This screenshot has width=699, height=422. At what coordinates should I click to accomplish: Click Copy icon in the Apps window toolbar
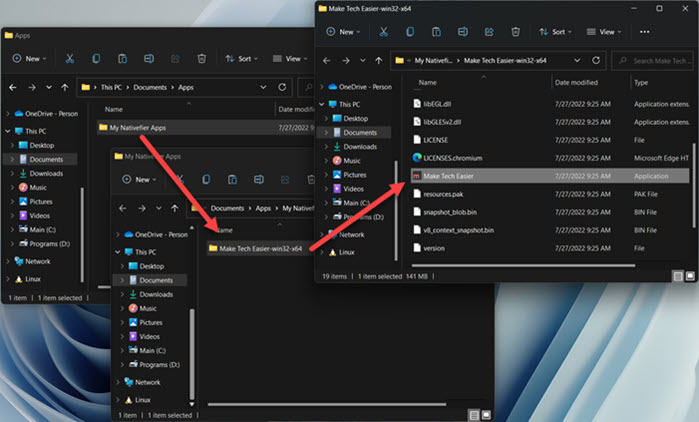tap(94, 59)
